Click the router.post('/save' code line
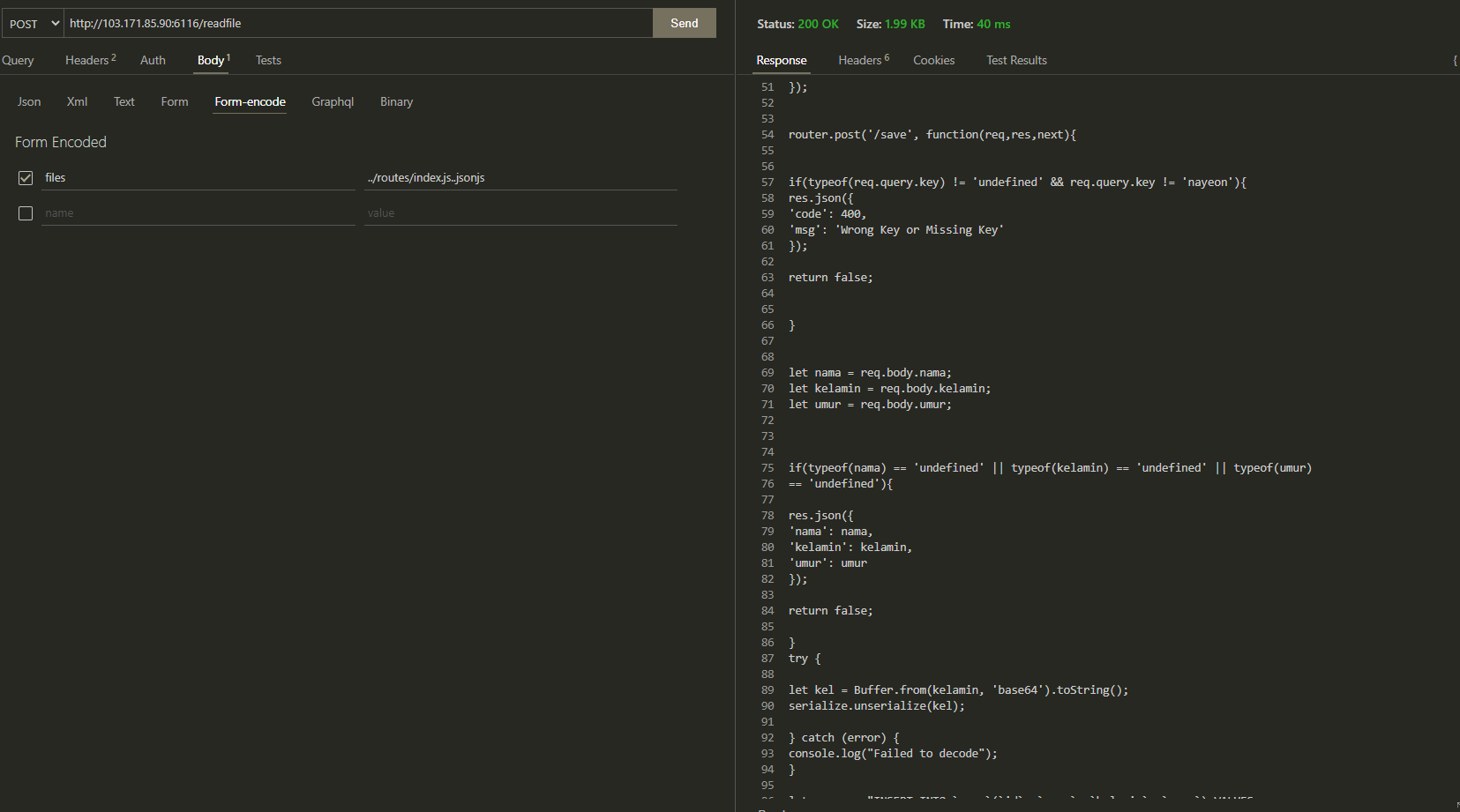1460x812 pixels. (x=932, y=135)
